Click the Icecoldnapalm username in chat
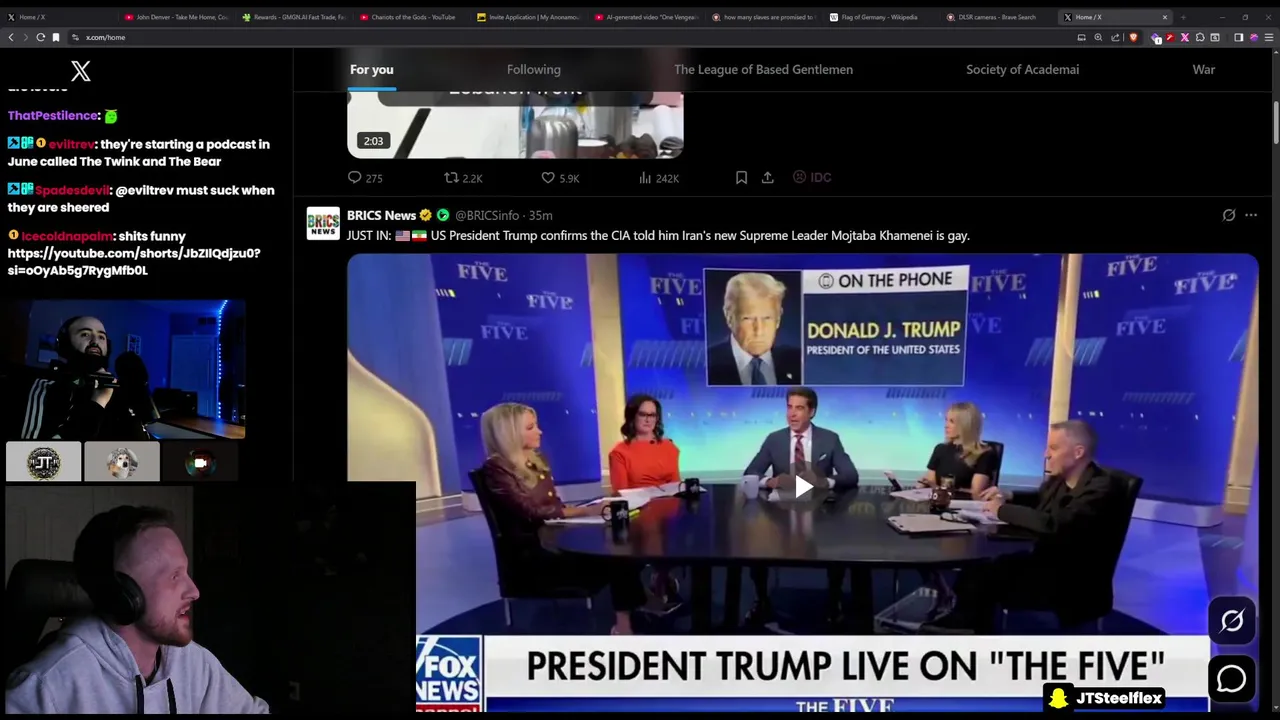Image resolution: width=1280 pixels, height=720 pixels. 68,236
